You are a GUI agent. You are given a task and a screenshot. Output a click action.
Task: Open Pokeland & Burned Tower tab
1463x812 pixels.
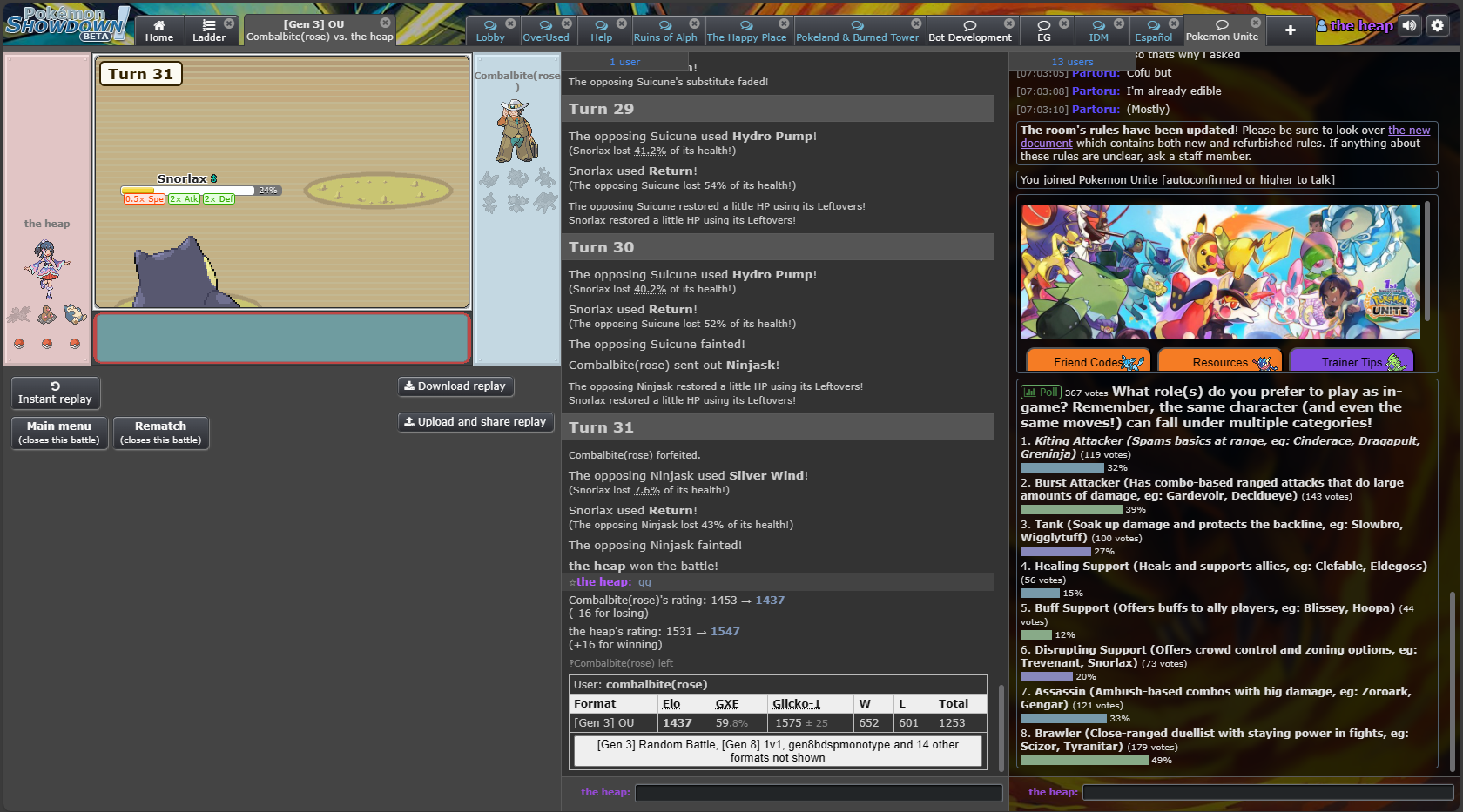point(857,30)
